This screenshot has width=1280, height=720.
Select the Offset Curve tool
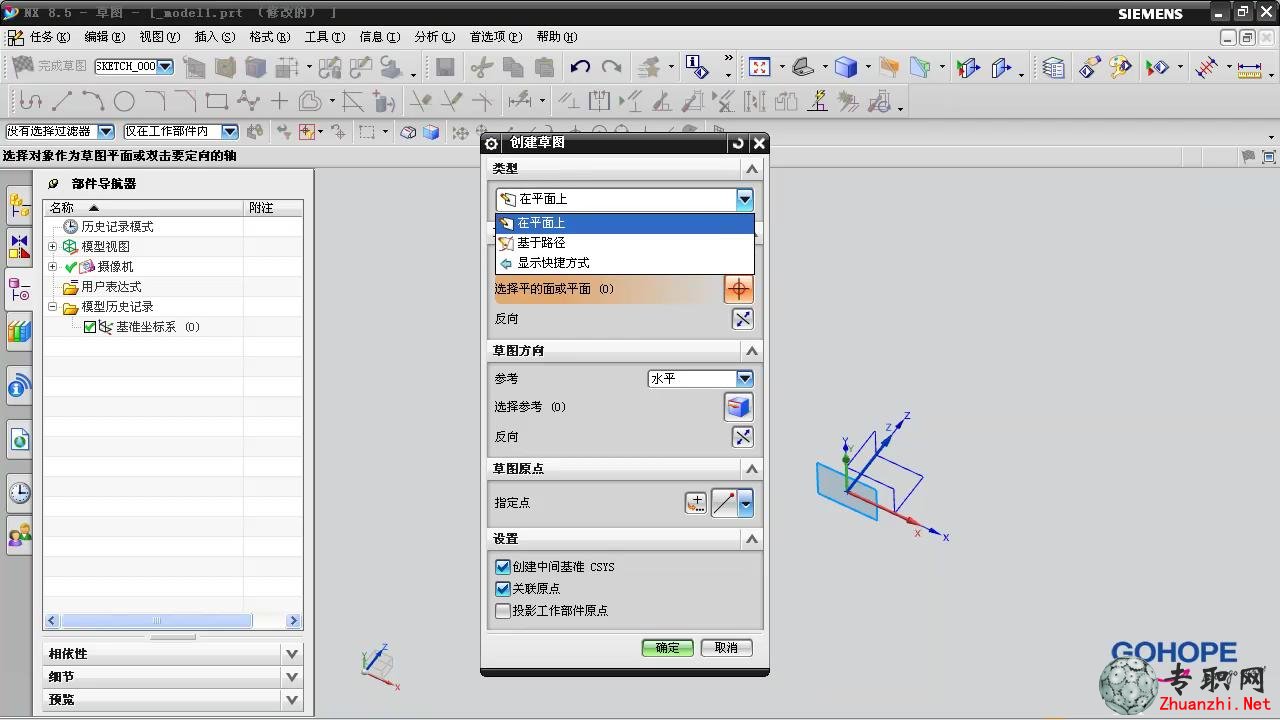[x=310, y=101]
